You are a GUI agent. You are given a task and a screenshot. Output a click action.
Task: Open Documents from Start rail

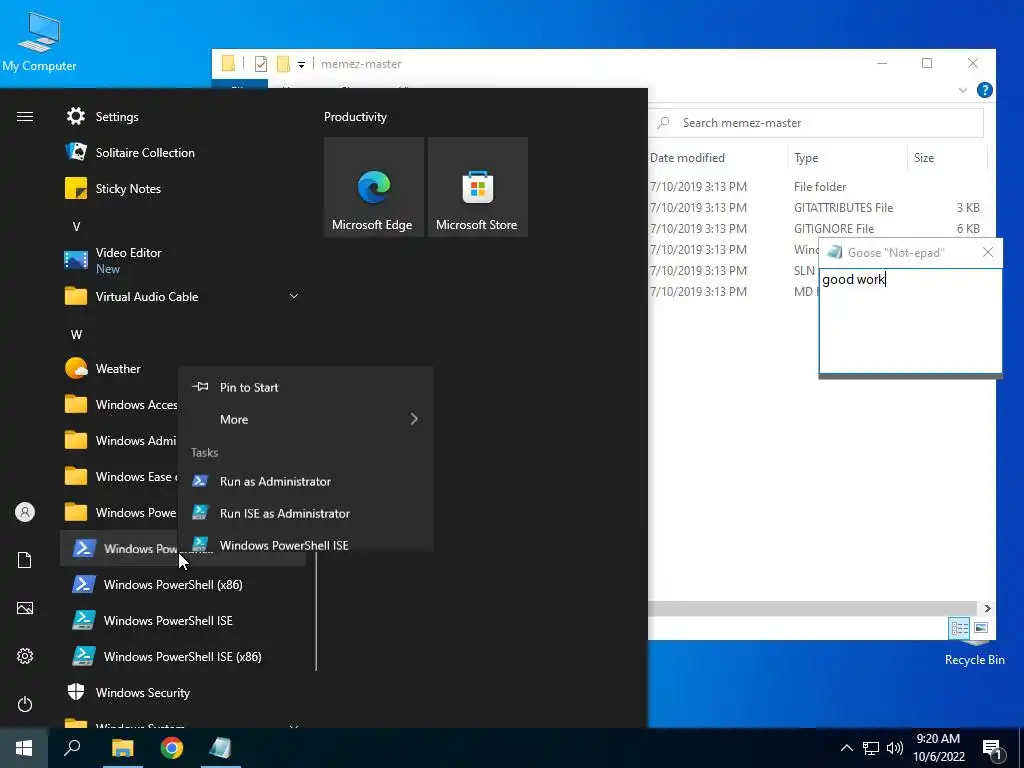tap(25, 560)
